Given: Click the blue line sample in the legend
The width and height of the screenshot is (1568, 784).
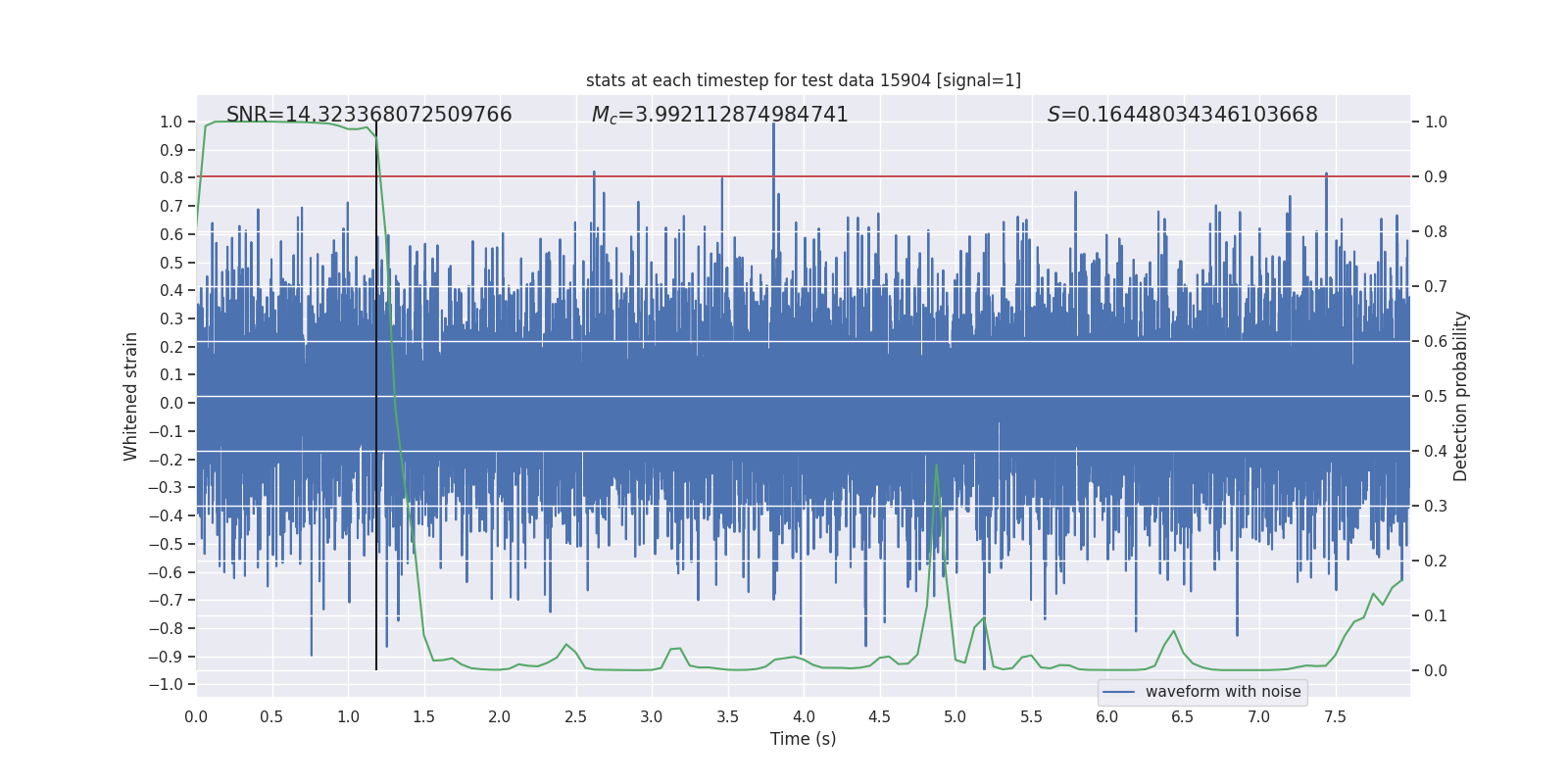Looking at the screenshot, I should tap(1118, 692).
